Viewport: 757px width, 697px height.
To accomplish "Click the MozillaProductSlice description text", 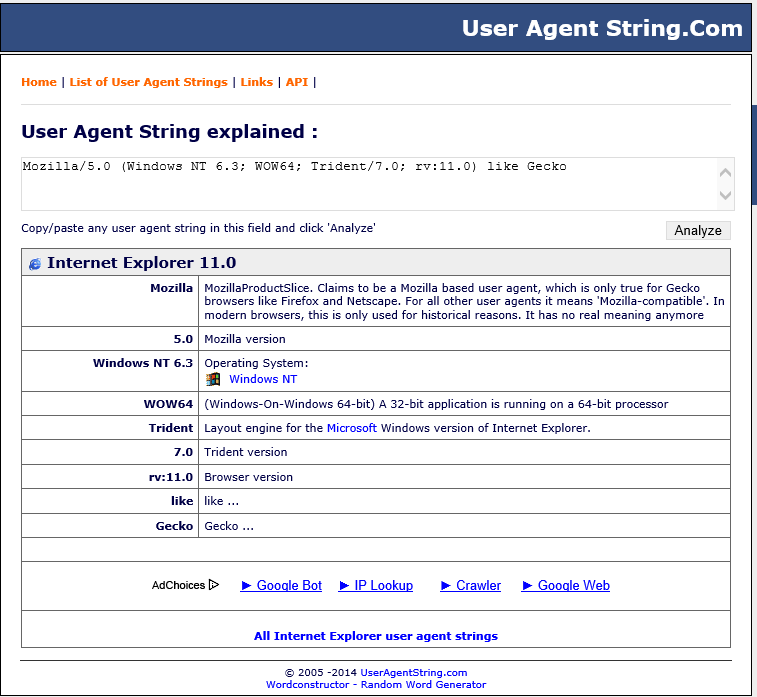I will point(464,301).
